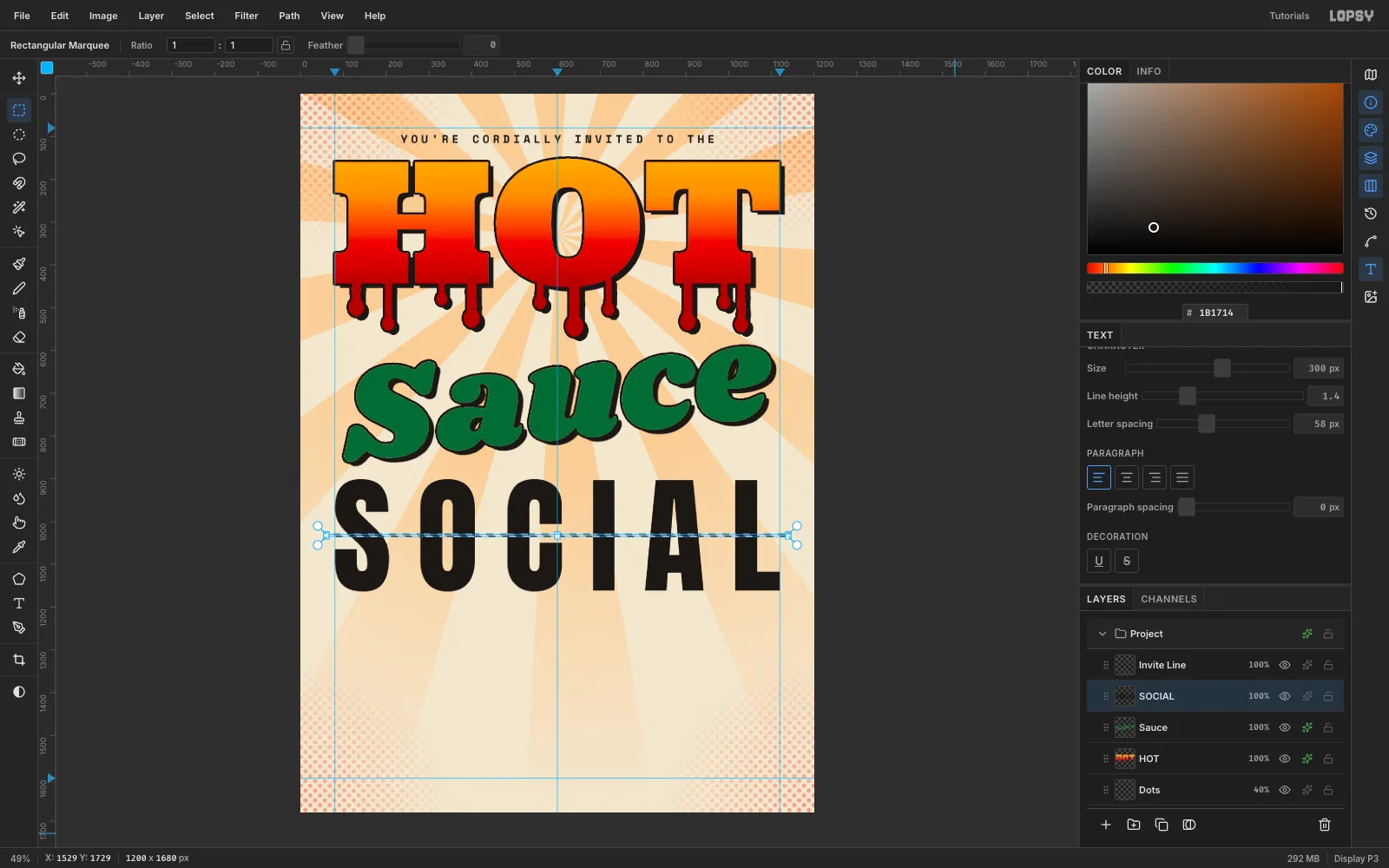The width and height of the screenshot is (1389, 868).
Task: Add a new layer with plus icon
Action: 1106,825
